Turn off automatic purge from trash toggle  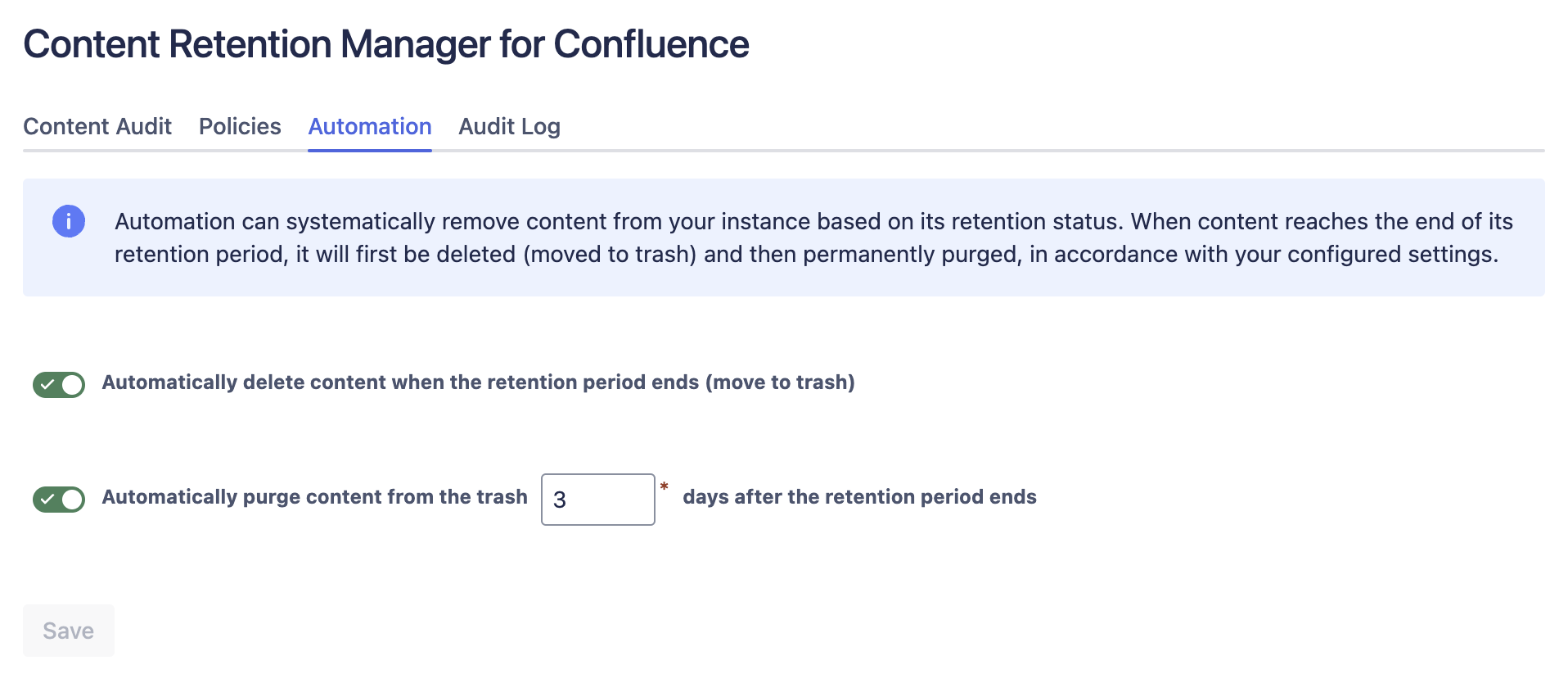pyautogui.click(x=59, y=499)
